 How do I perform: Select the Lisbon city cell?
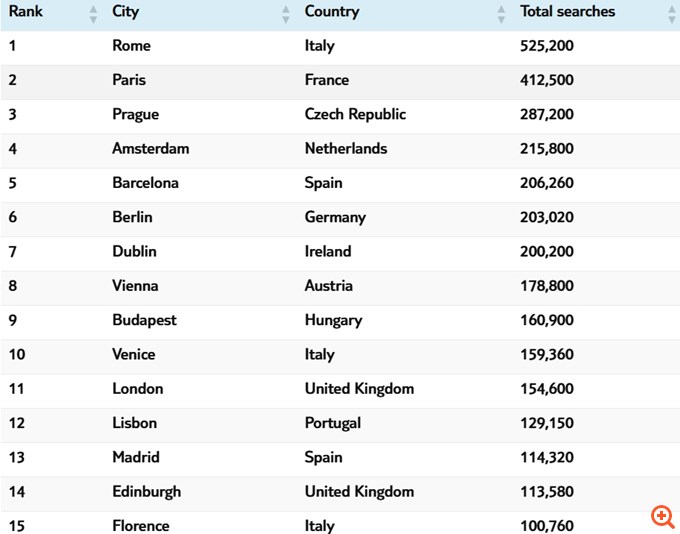tap(135, 423)
